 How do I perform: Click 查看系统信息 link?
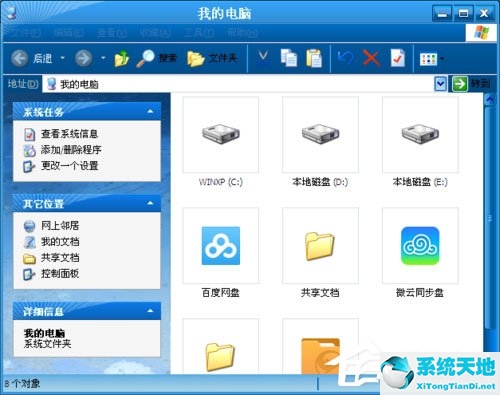pos(69,134)
